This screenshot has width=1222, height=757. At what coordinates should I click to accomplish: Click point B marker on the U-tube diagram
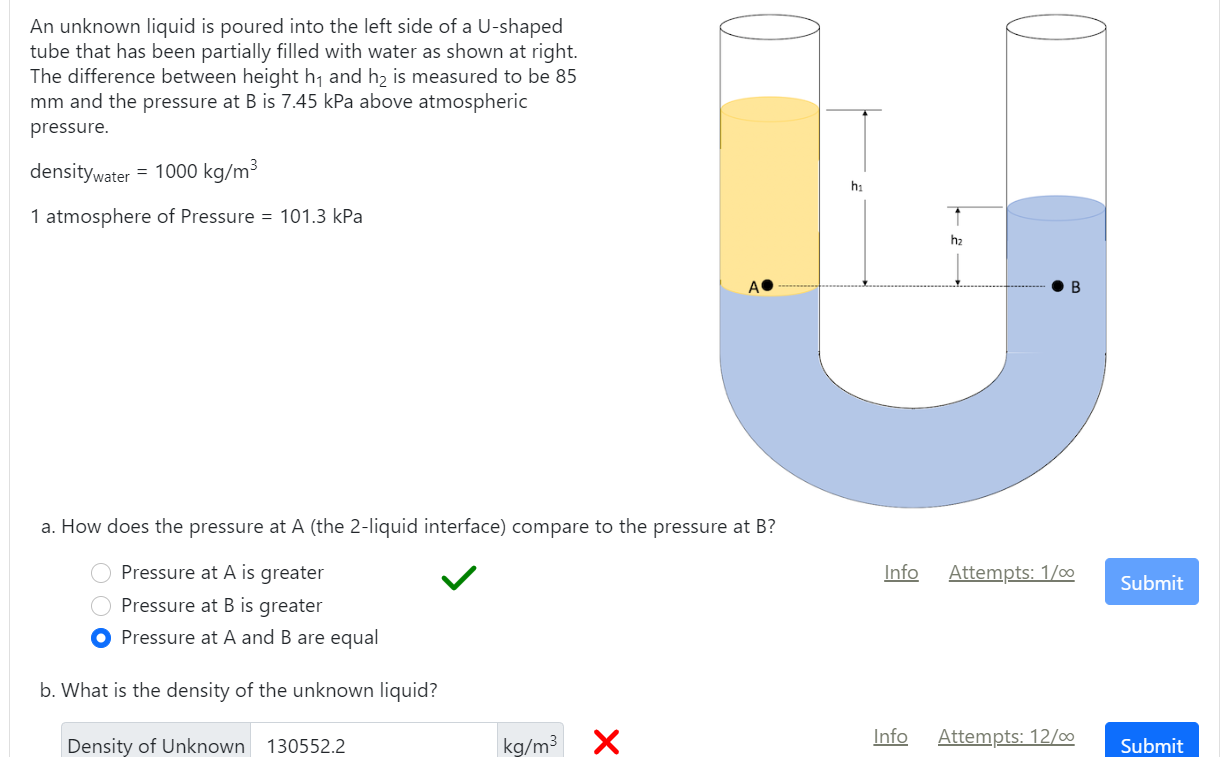pyautogui.click(x=1056, y=285)
